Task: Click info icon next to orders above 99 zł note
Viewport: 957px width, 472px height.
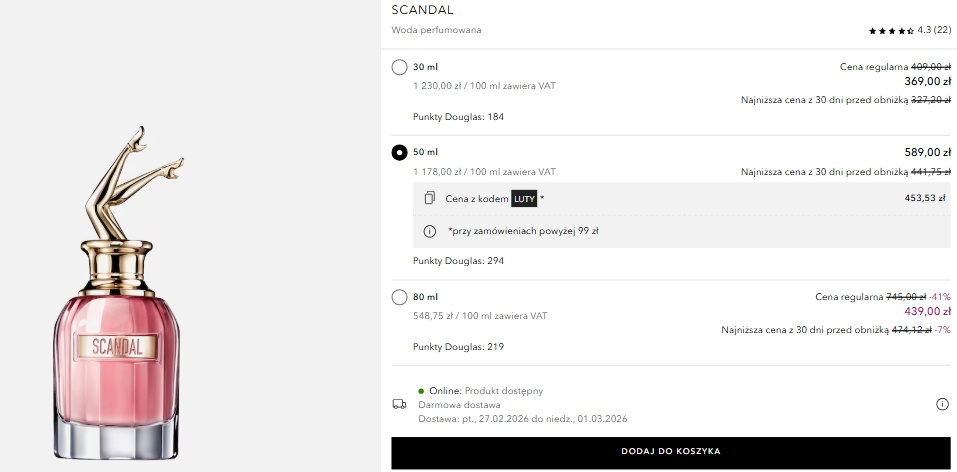Action: click(x=430, y=231)
